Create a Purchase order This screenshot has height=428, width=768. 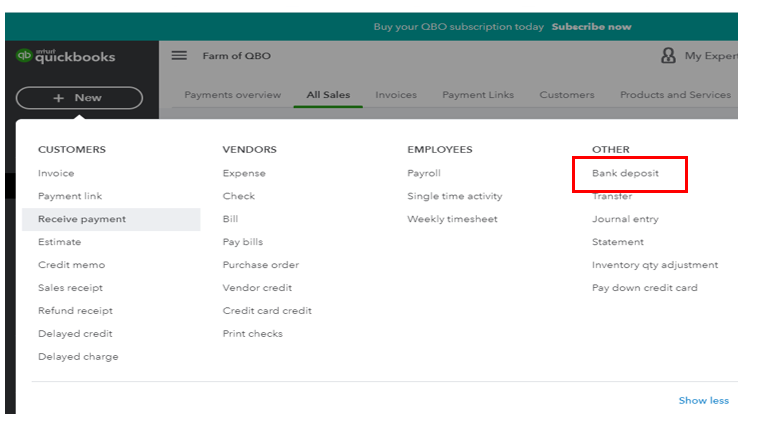point(261,265)
